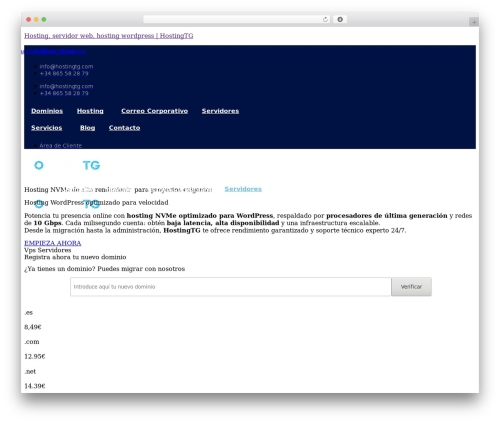This screenshot has width=500, height=423.
Task: Open the Blog menu item
Action: [88, 128]
